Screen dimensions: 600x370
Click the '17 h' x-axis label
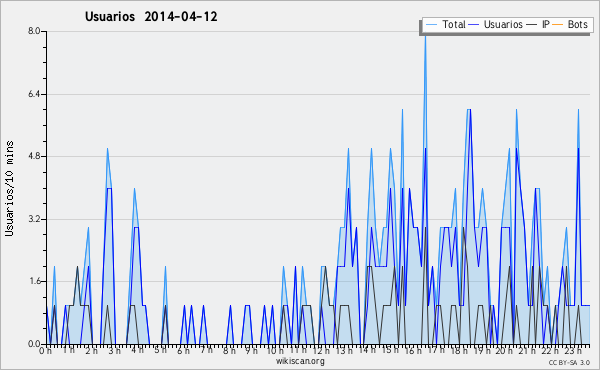click(x=436, y=350)
